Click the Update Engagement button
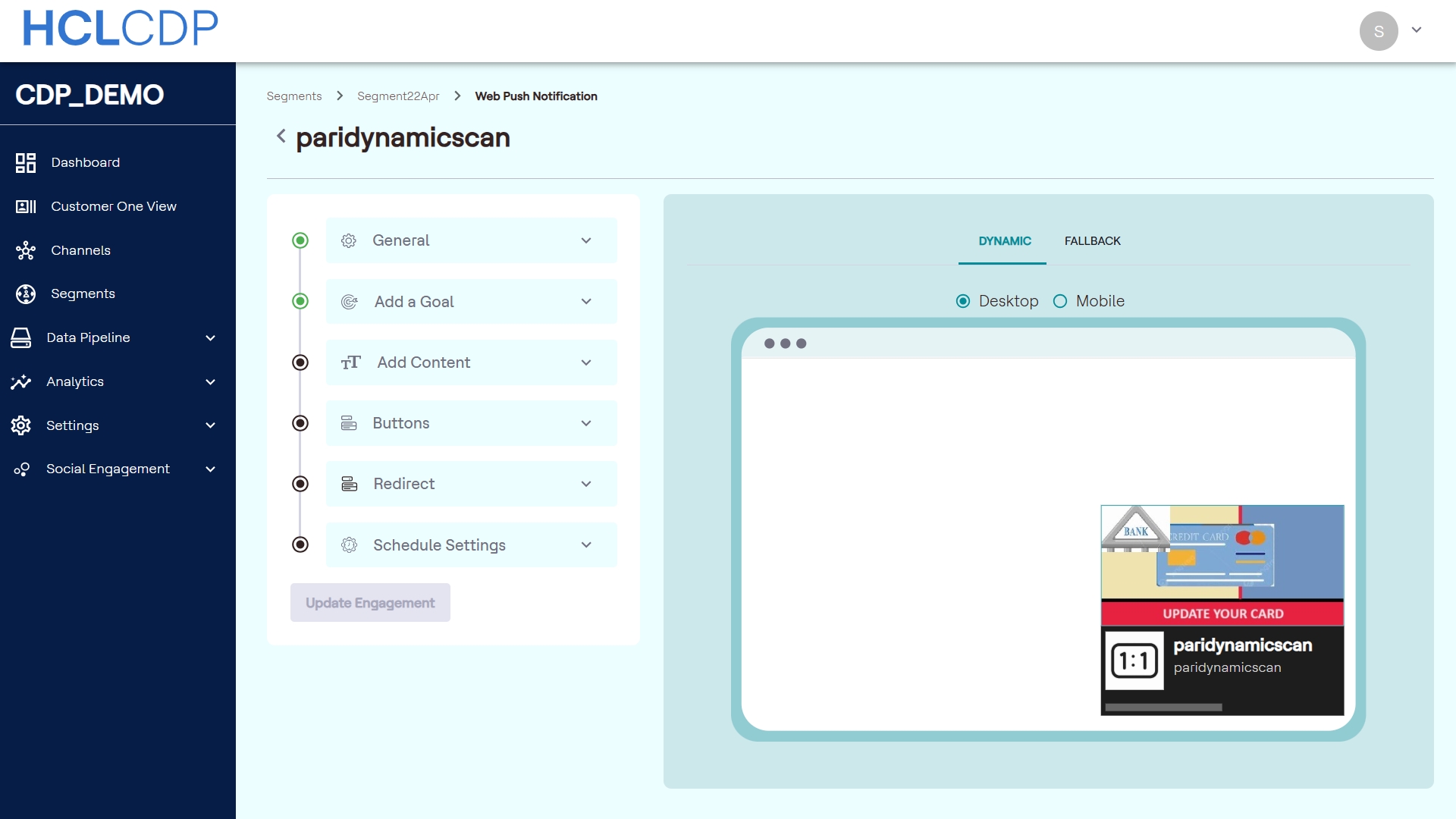Image resolution: width=1456 pixels, height=819 pixels. tap(370, 603)
